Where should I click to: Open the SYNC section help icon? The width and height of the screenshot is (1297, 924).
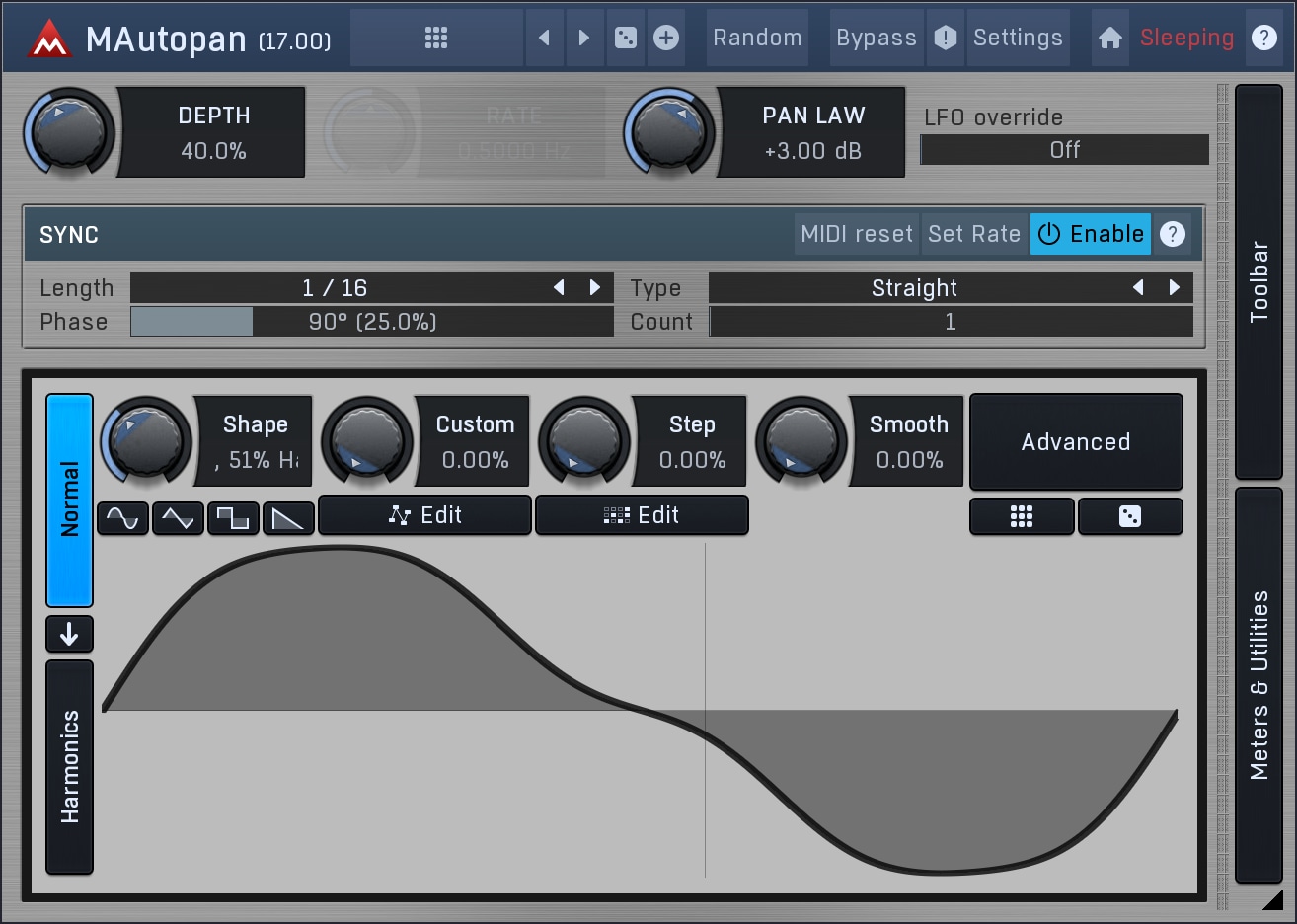click(x=1172, y=234)
